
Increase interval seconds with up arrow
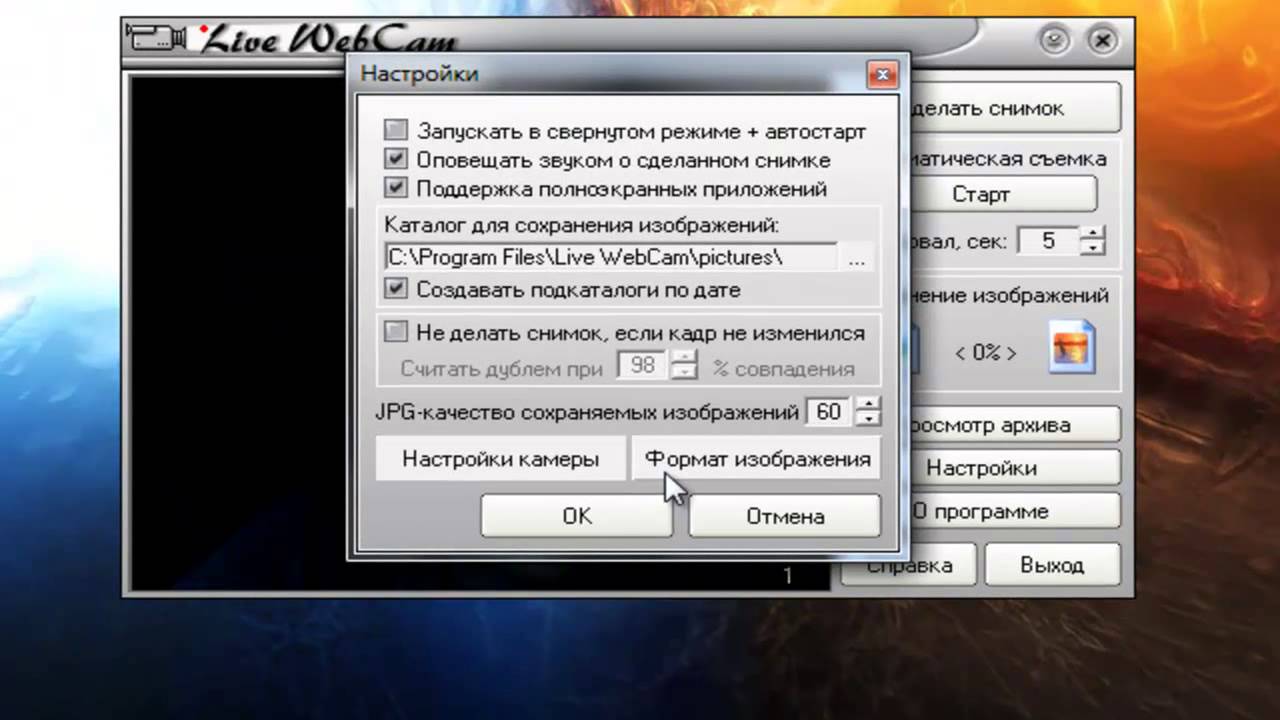(1094, 234)
